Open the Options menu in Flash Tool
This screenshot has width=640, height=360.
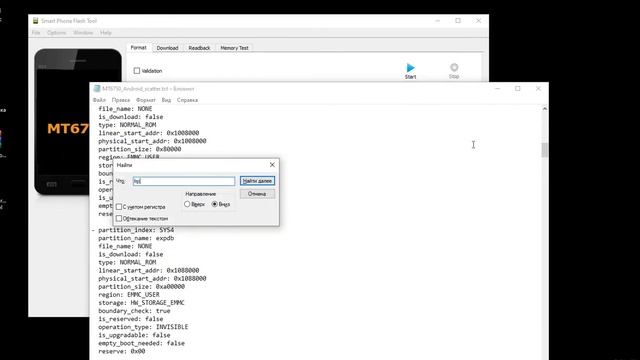coord(56,33)
